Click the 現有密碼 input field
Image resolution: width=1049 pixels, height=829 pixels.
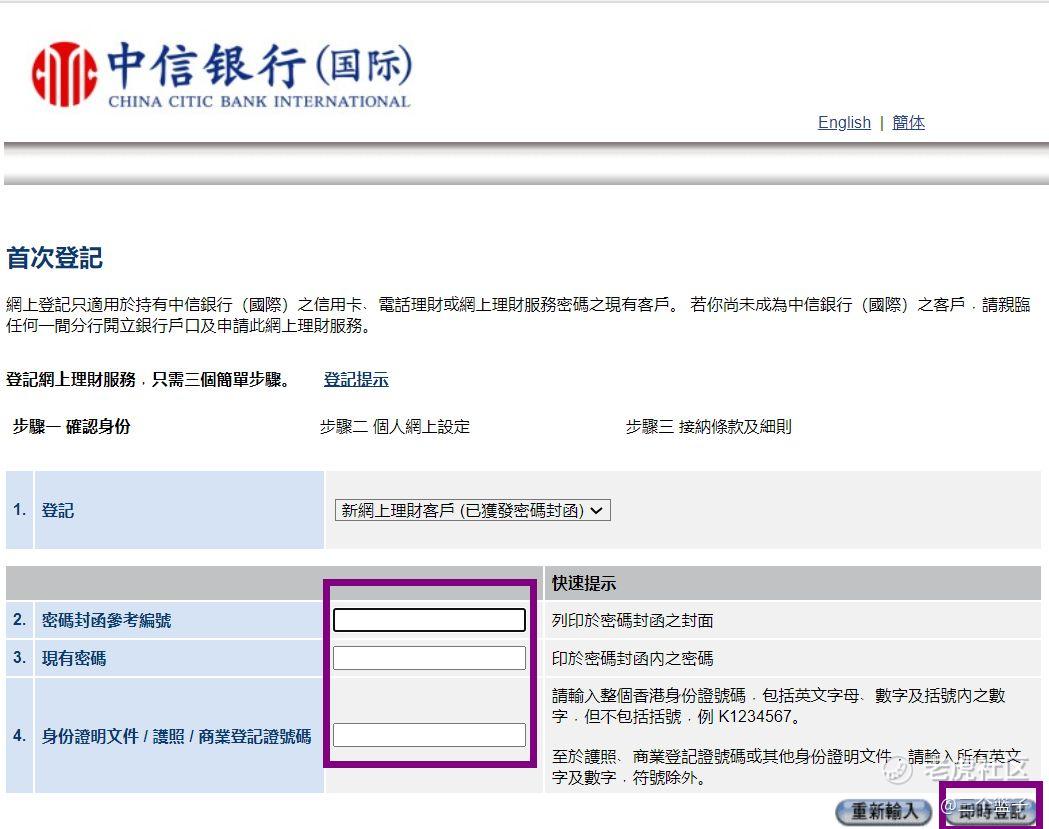[x=430, y=658]
